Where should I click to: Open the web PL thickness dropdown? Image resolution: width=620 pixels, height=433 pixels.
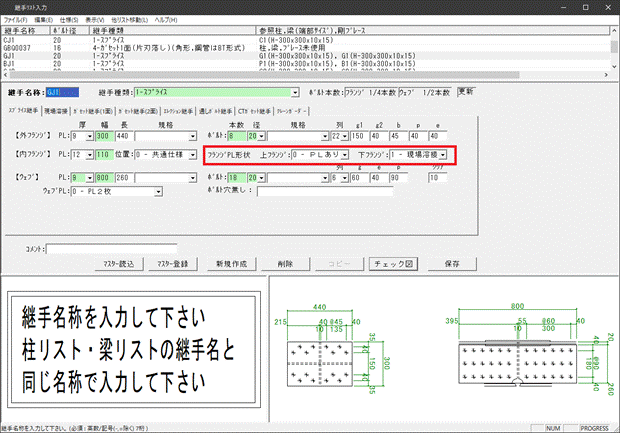click(x=90, y=178)
